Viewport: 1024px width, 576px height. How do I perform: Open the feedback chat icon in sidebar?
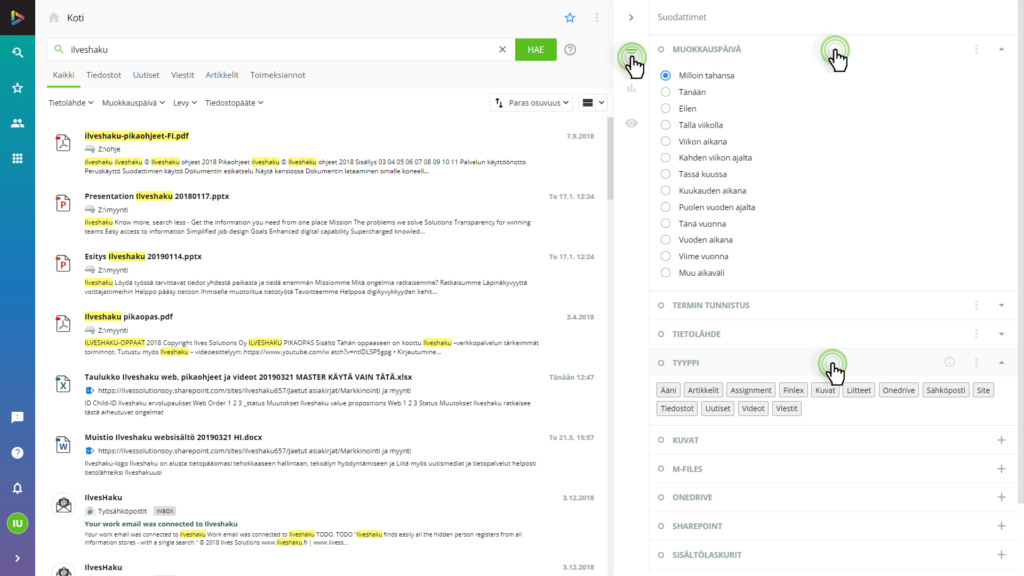[x=18, y=417]
